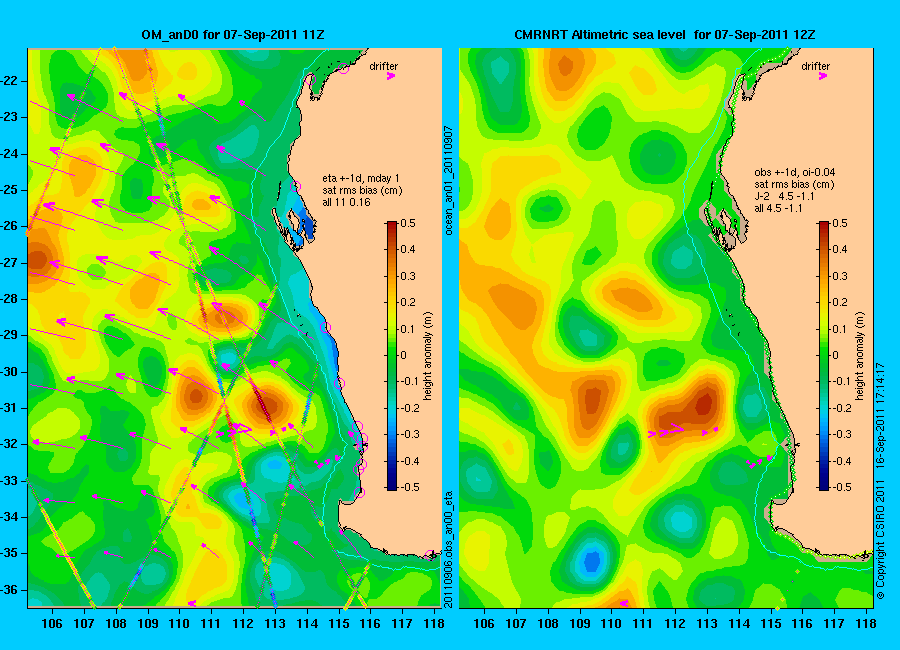The height and width of the screenshot is (650, 900).
Task: Click the dark red eddy near 113E in right map
Action: [704, 403]
